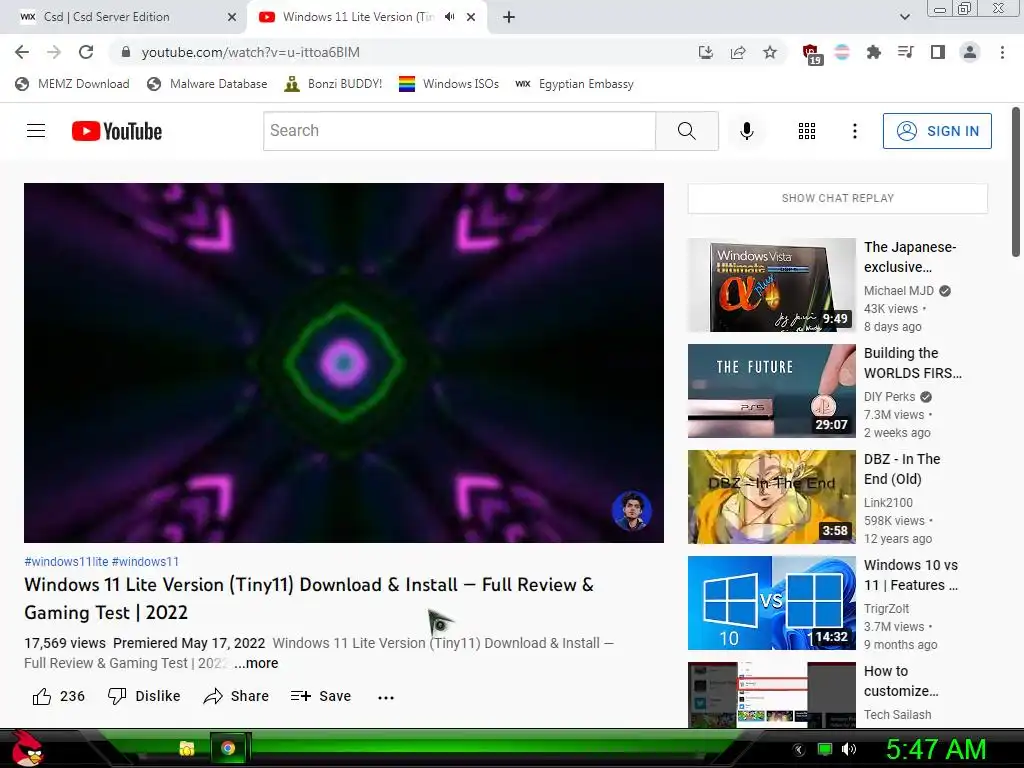1024x768 pixels.
Task: Click the video player area
Action: [344, 362]
